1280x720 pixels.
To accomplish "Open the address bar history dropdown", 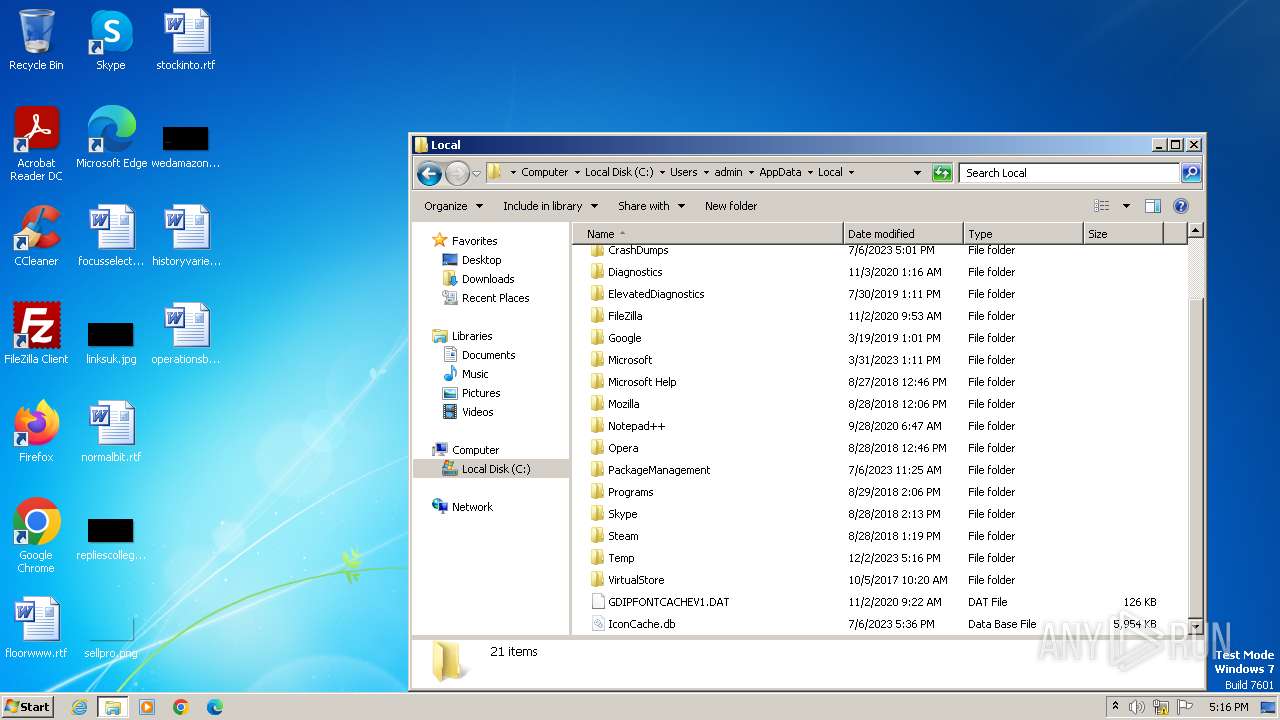I will point(917,173).
